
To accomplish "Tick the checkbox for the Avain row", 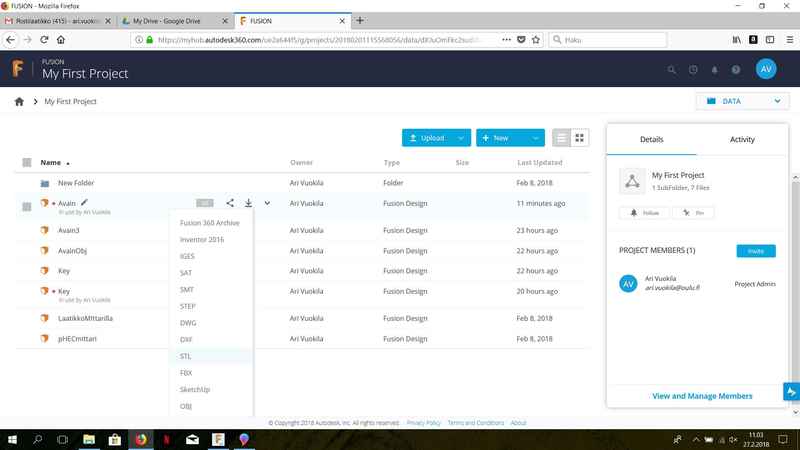I will click(x=27, y=207).
